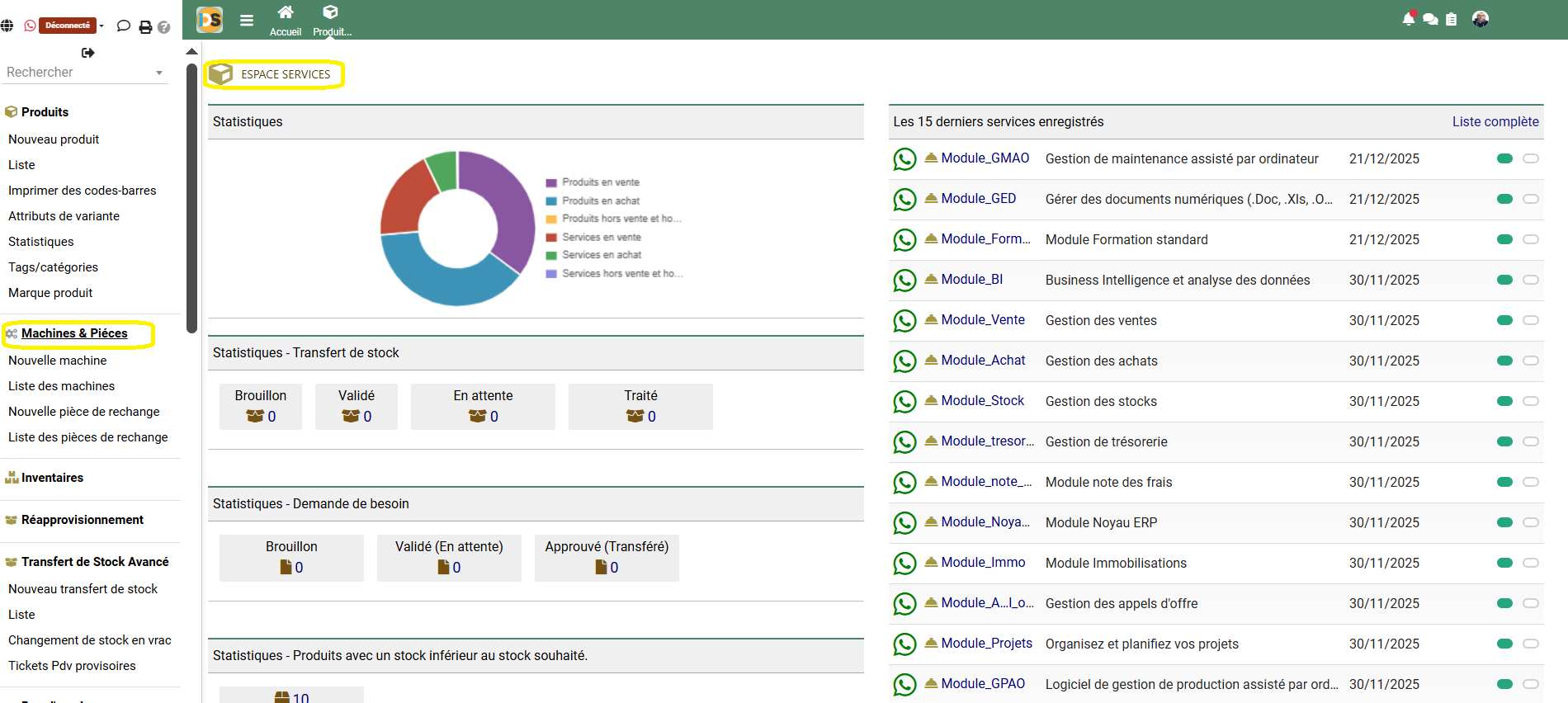Toggle the green status switch for Module_GED
Viewport: 1568px width, 703px height.
click(1504, 199)
